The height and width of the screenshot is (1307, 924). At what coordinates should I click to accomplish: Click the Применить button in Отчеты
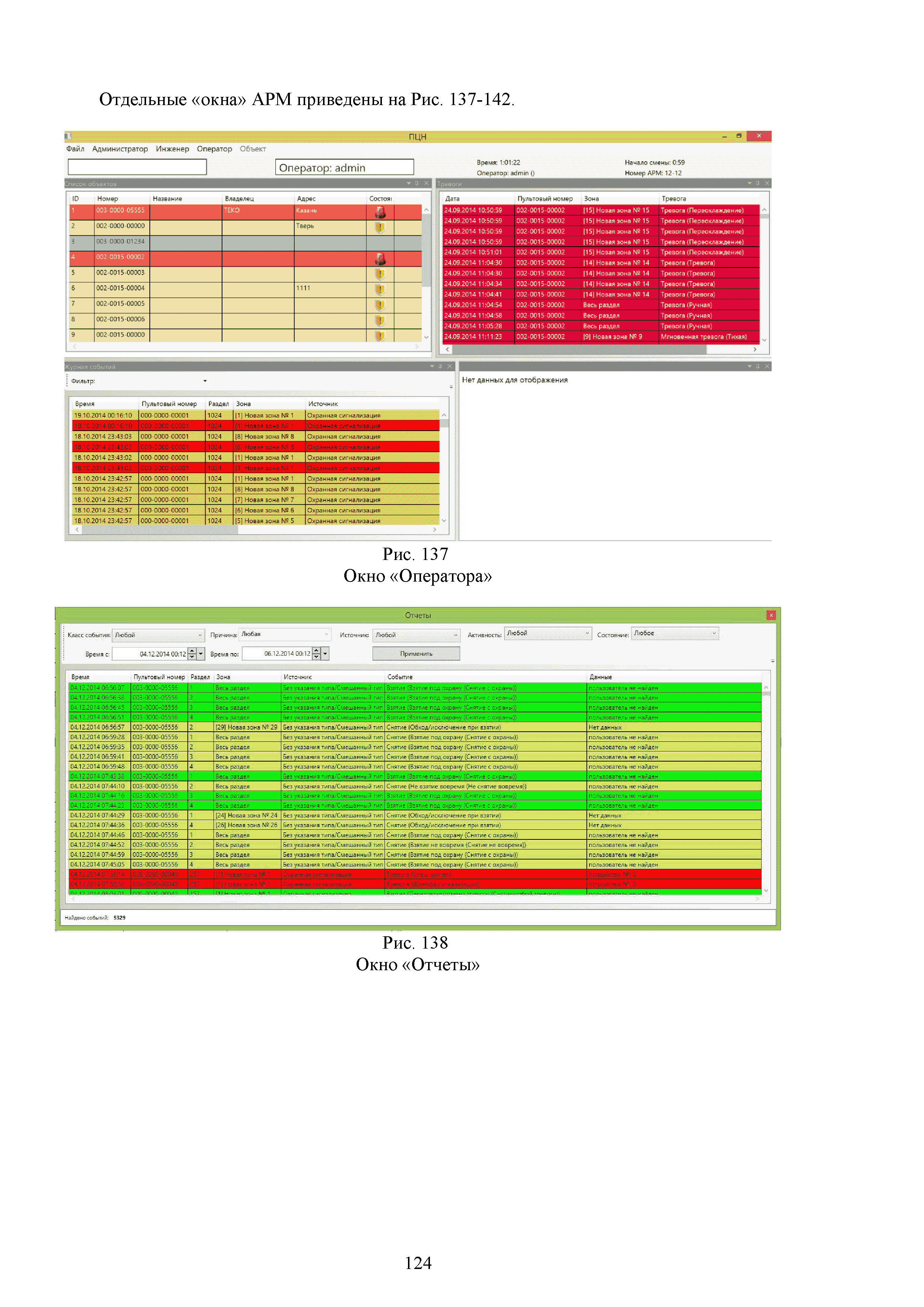pyautogui.click(x=416, y=653)
